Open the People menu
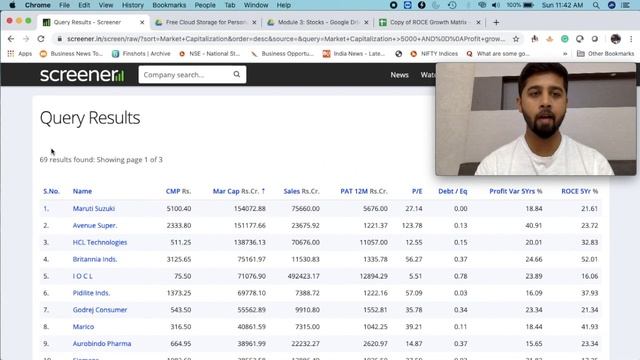Screen dimensions: 640x360 (205, 5)
